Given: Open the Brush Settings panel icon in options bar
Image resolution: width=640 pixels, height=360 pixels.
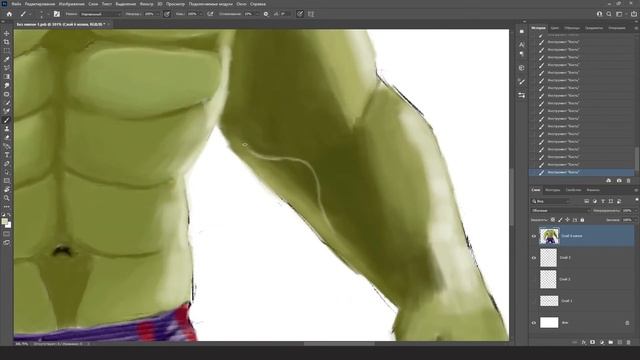Looking at the screenshot, I should 57,14.
